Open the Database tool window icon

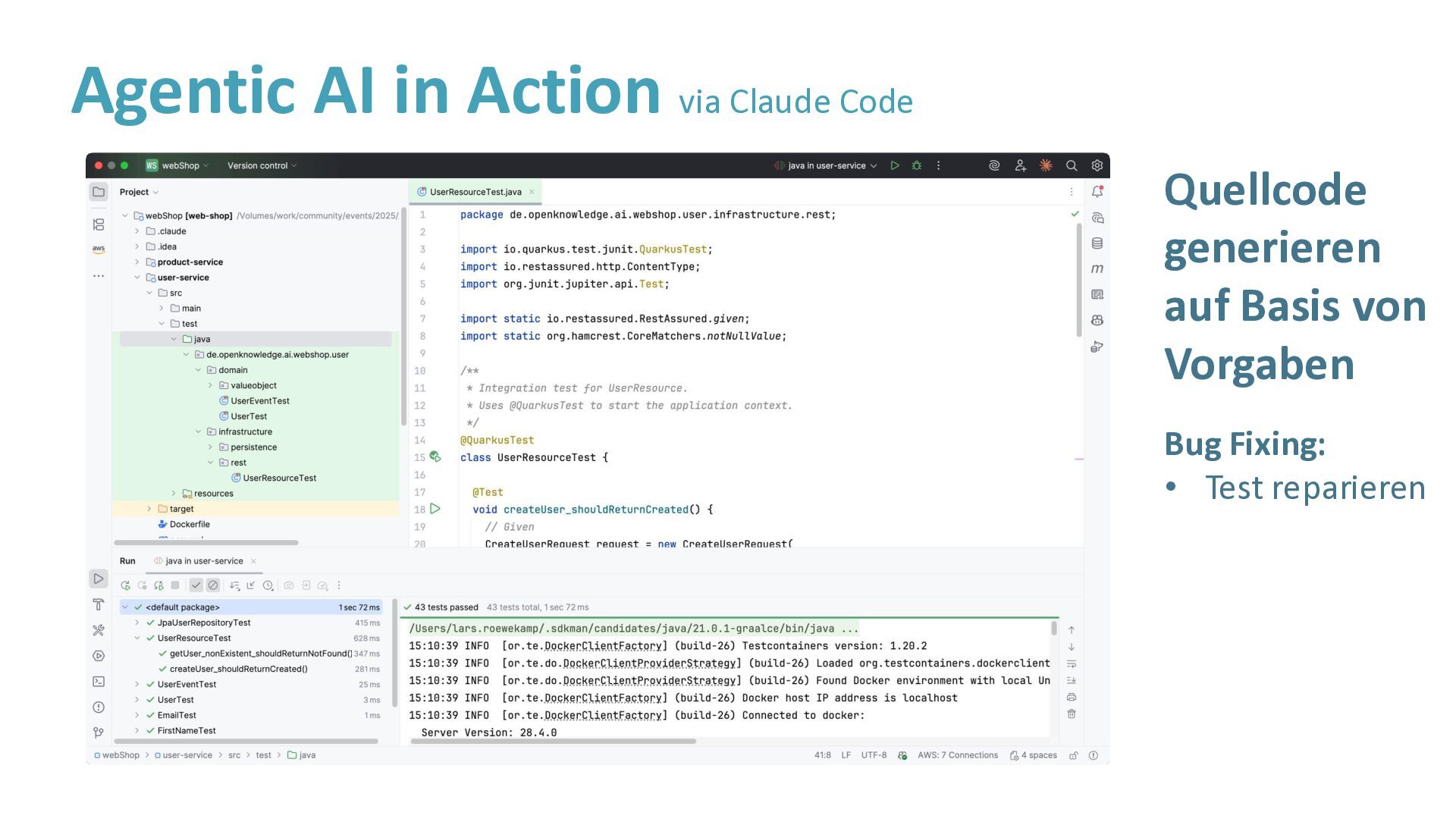(1097, 243)
